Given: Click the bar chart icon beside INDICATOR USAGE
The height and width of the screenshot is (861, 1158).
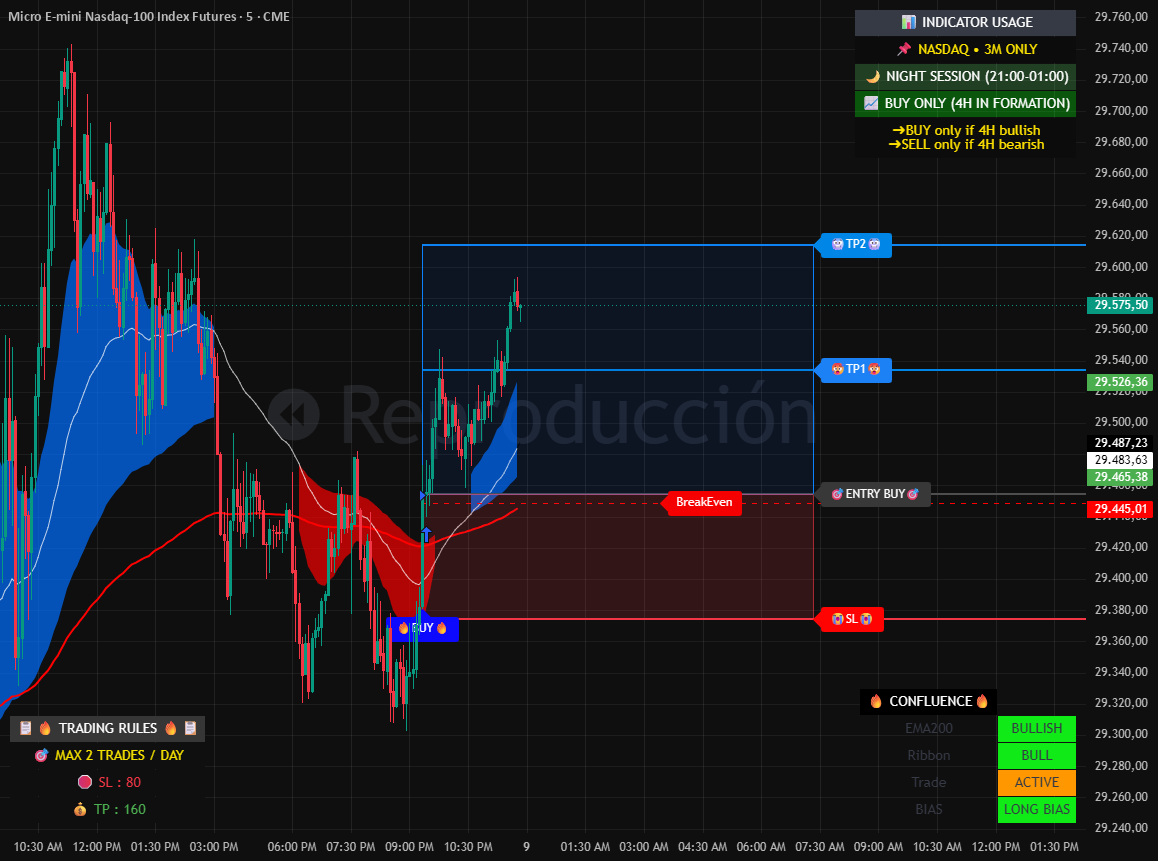Looking at the screenshot, I should tap(908, 22).
